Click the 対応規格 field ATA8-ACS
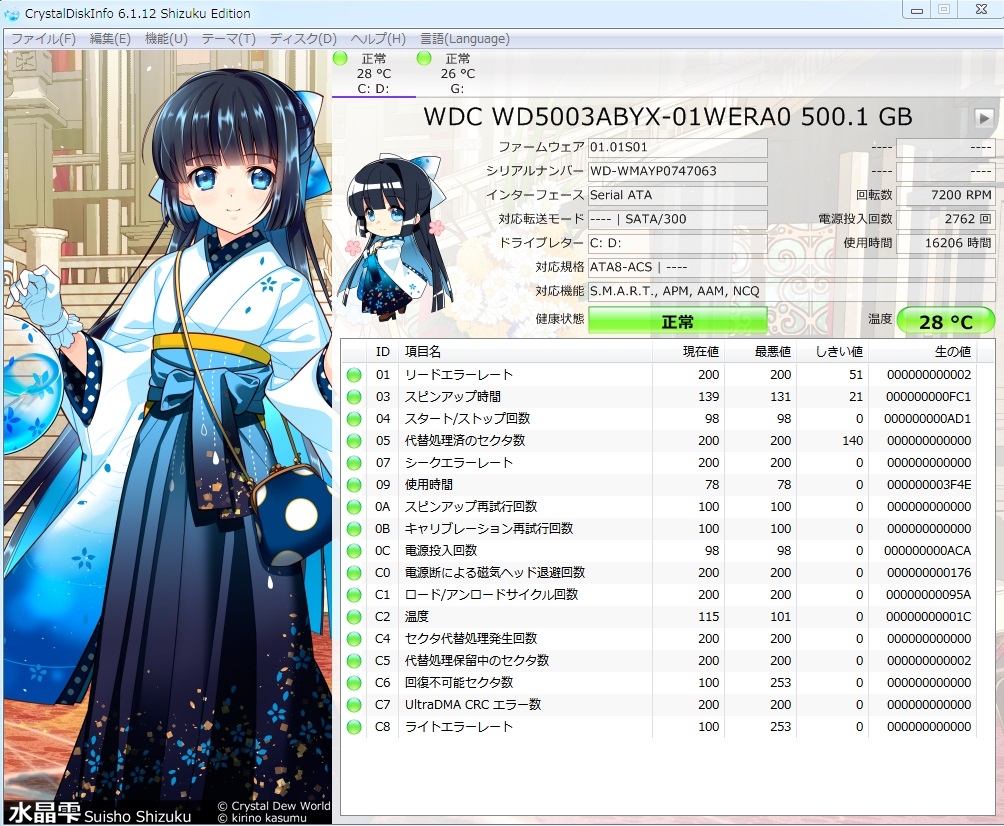Image resolution: width=1004 pixels, height=826 pixels. click(791, 267)
